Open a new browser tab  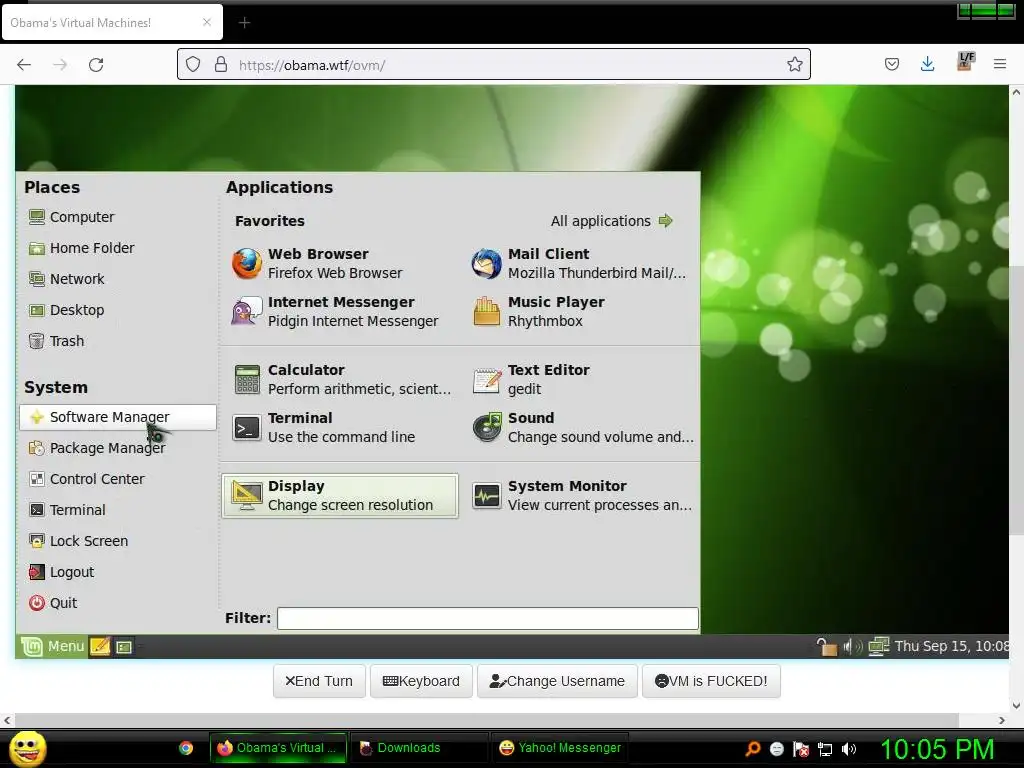244,23
